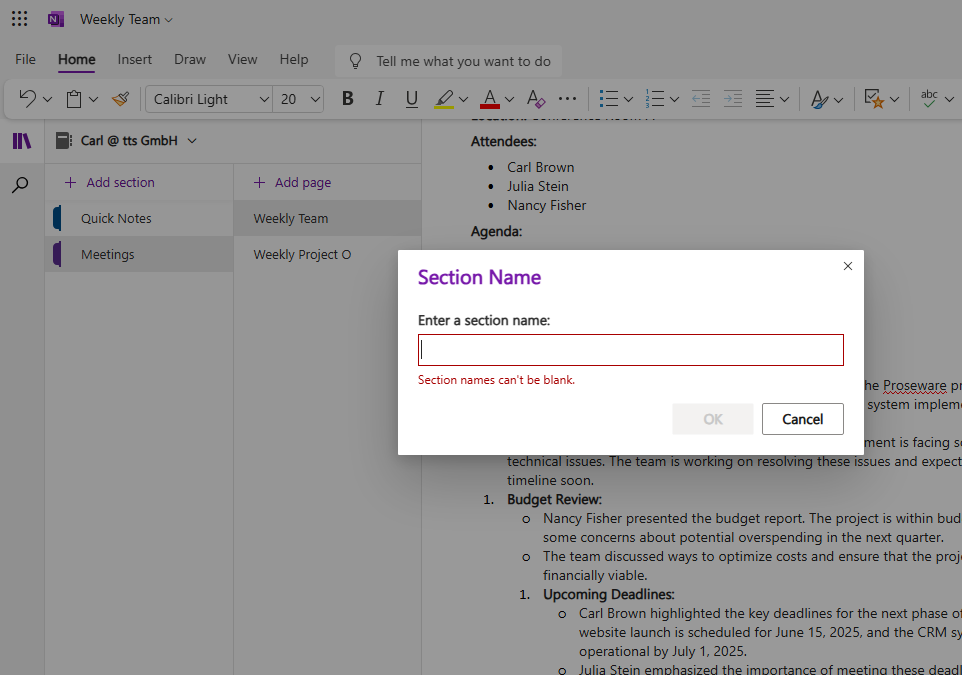Cancel the Section Name dialog
962x675 pixels.
pyautogui.click(x=802, y=419)
